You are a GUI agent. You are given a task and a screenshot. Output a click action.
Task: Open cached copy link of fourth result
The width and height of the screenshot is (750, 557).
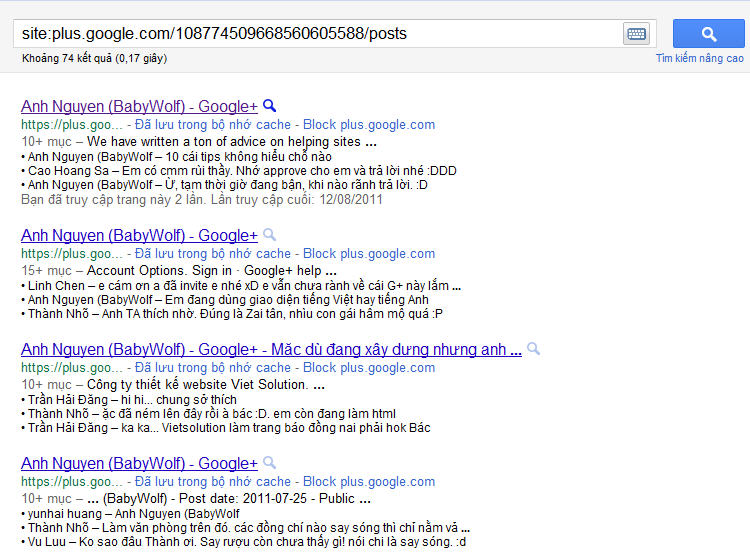point(213,481)
